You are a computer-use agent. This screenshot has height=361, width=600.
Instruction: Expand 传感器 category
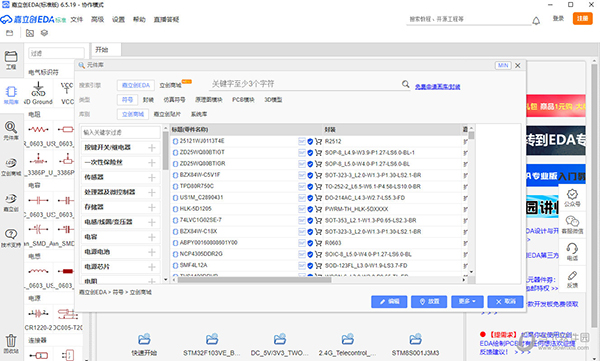pyautogui.click(x=152, y=178)
